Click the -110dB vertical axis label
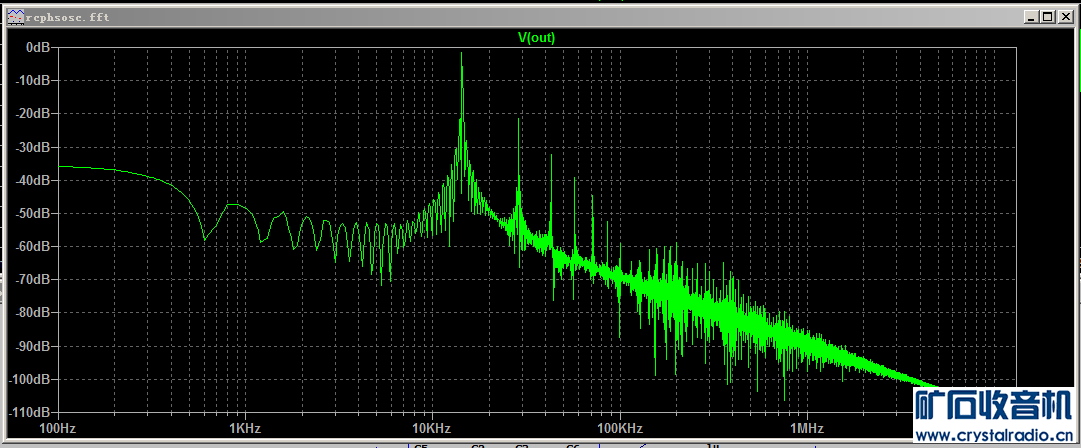The image size is (1081, 448). click(x=31, y=412)
